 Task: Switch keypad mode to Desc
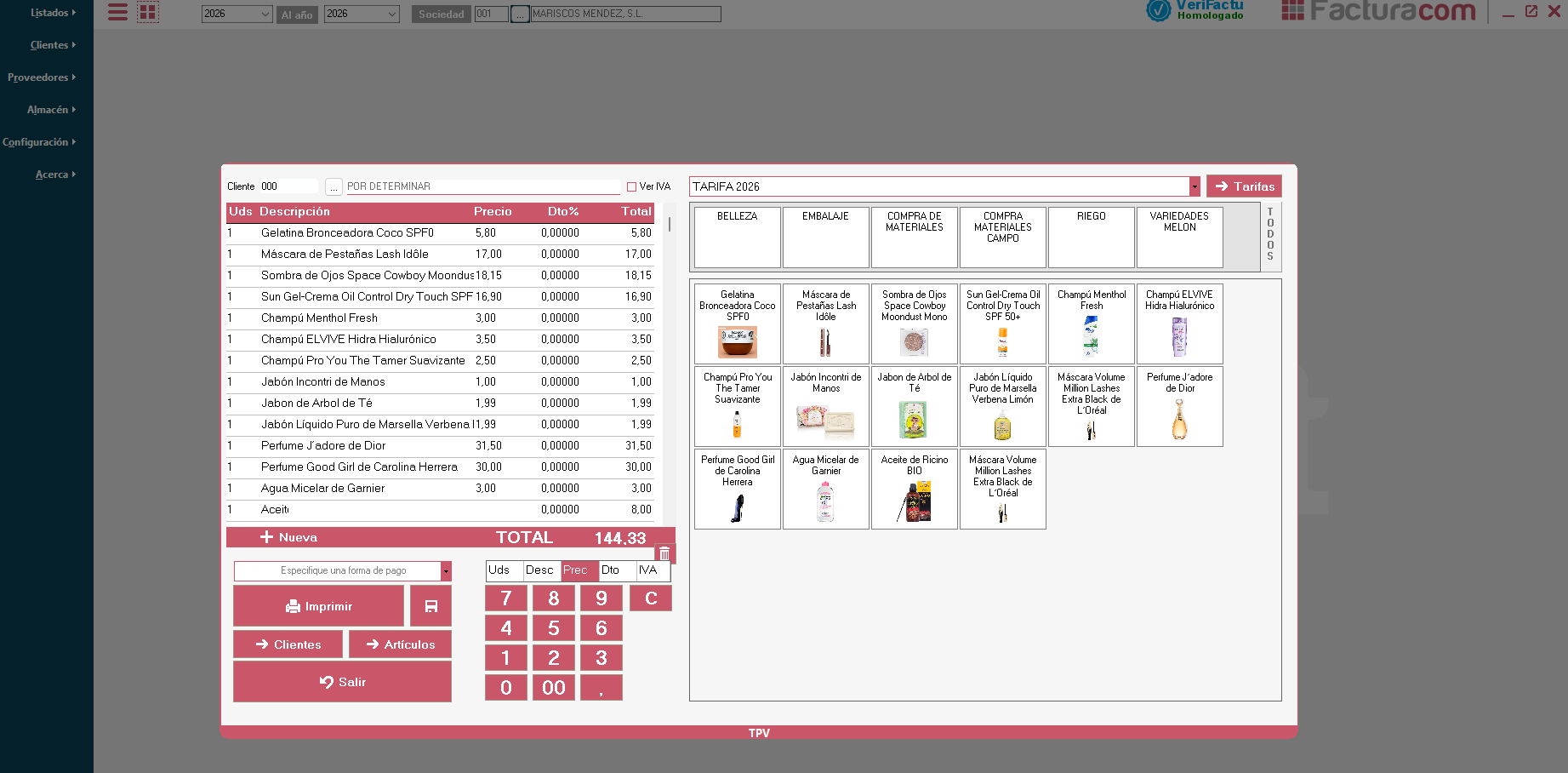[x=542, y=570]
